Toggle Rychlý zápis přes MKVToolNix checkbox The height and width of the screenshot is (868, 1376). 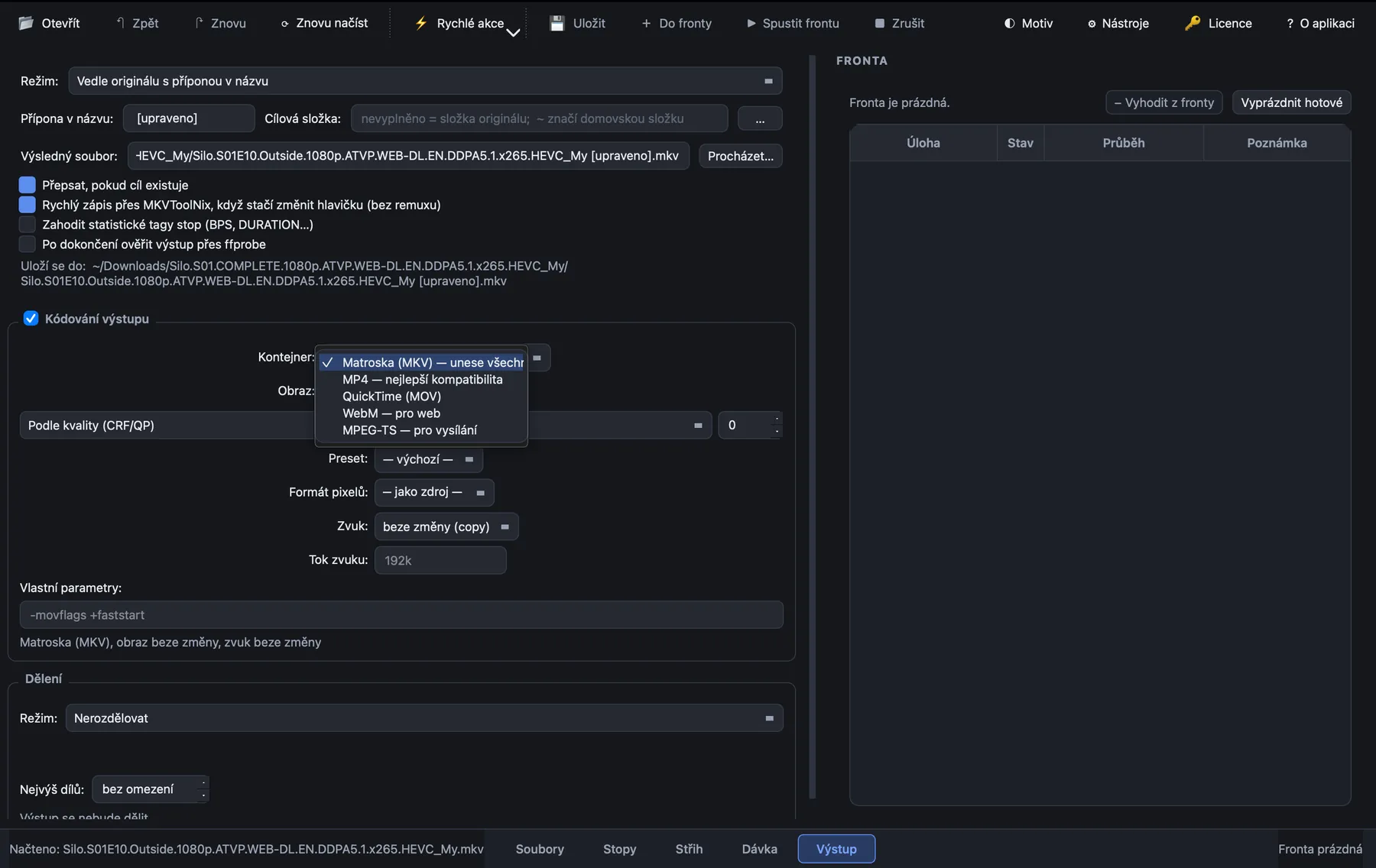pyautogui.click(x=28, y=205)
